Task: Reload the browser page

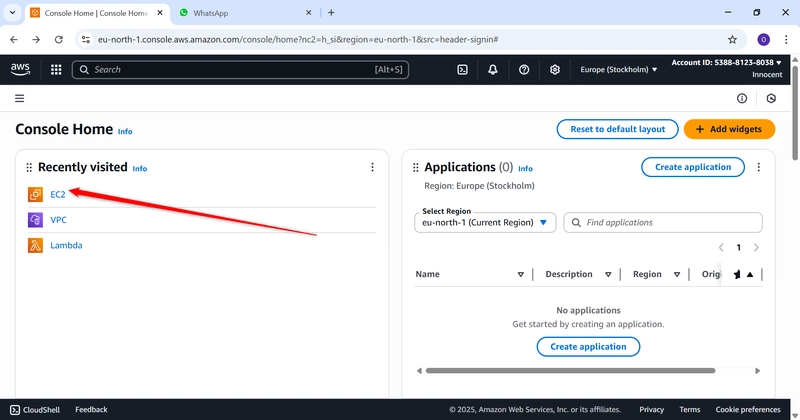Action: tap(59, 39)
